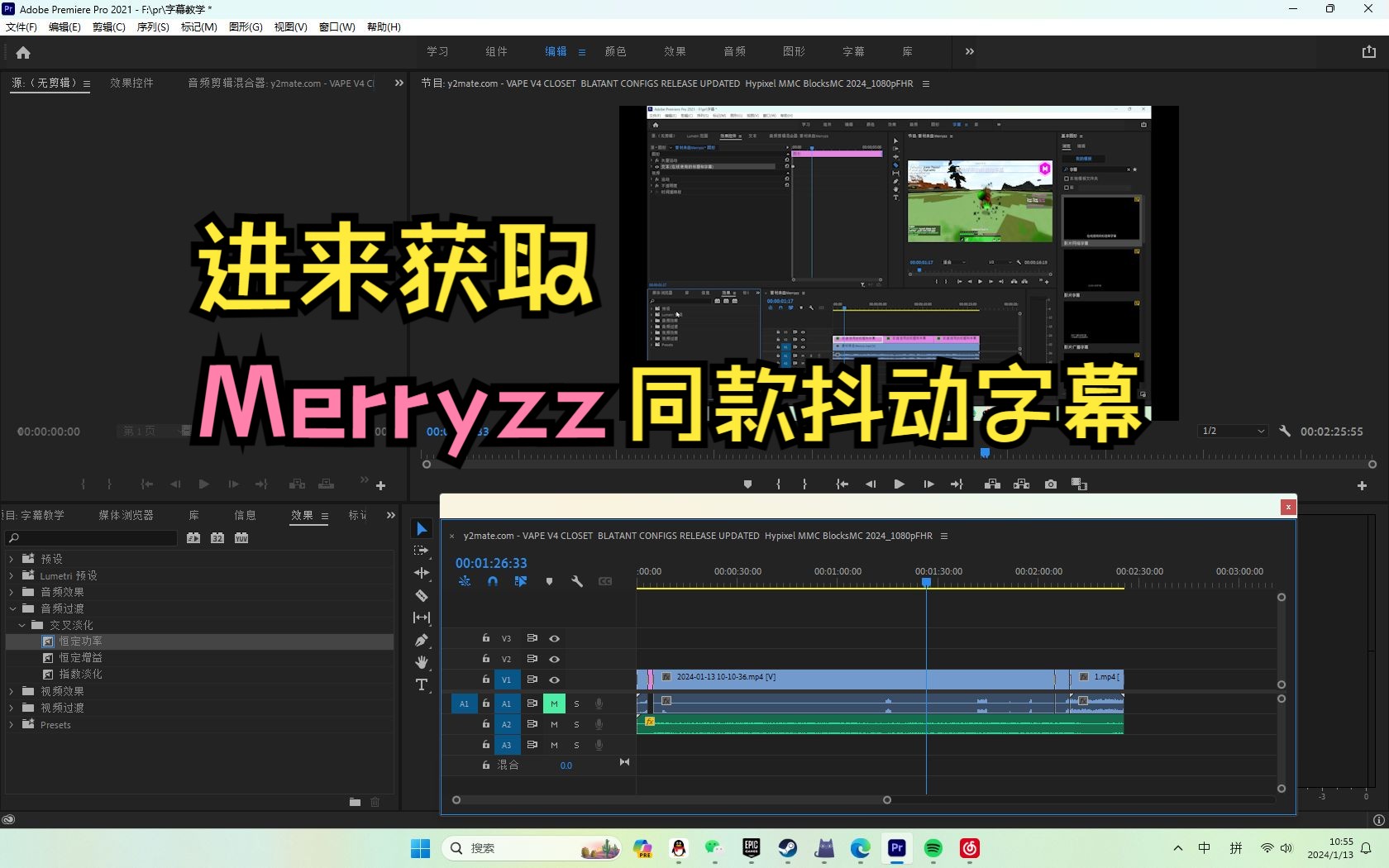Toggle snap in timeline
The image size is (1389, 868).
coord(493,581)
